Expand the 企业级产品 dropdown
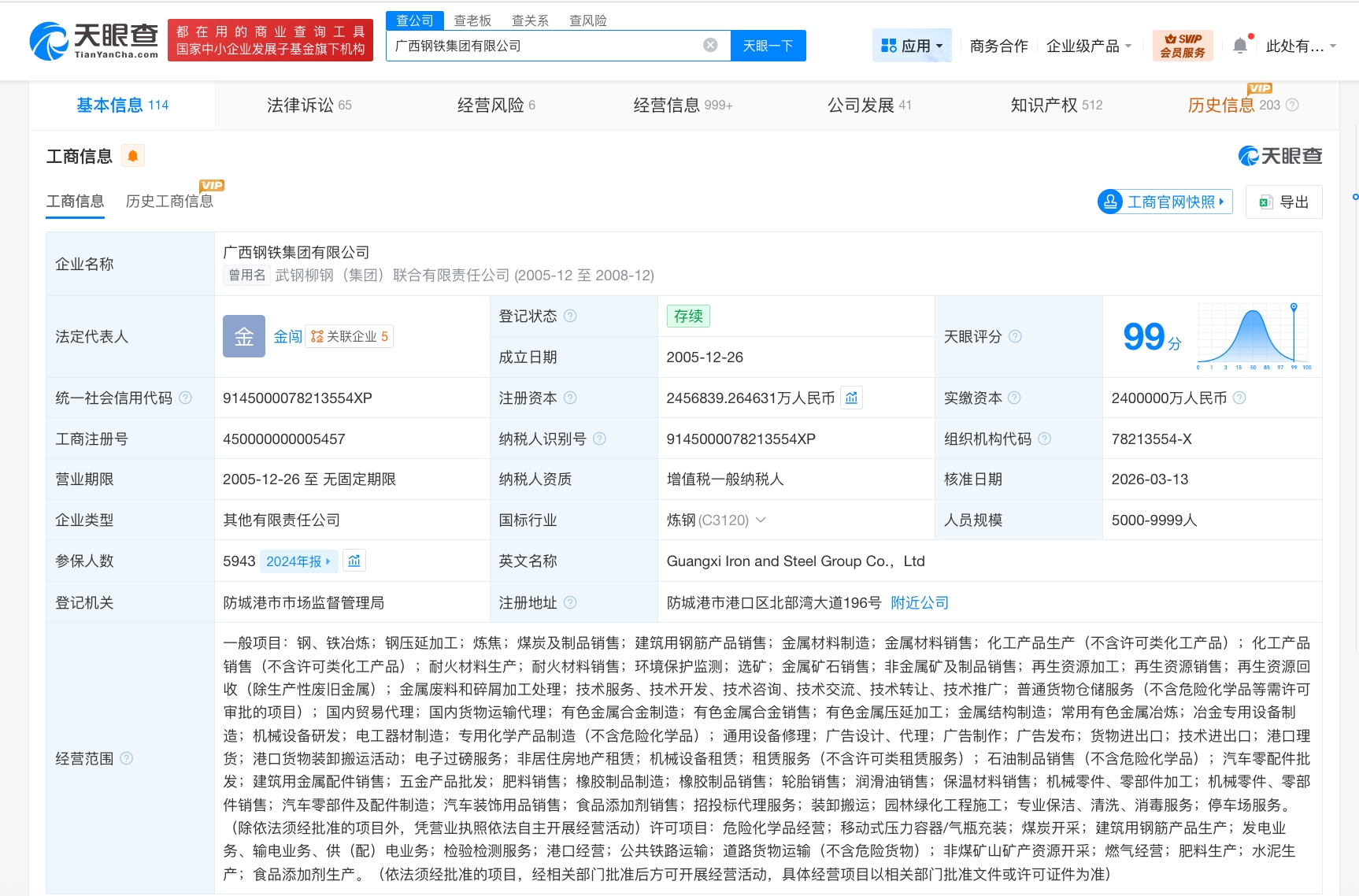Screen dimensions: 1359x896 (1089, 46)
